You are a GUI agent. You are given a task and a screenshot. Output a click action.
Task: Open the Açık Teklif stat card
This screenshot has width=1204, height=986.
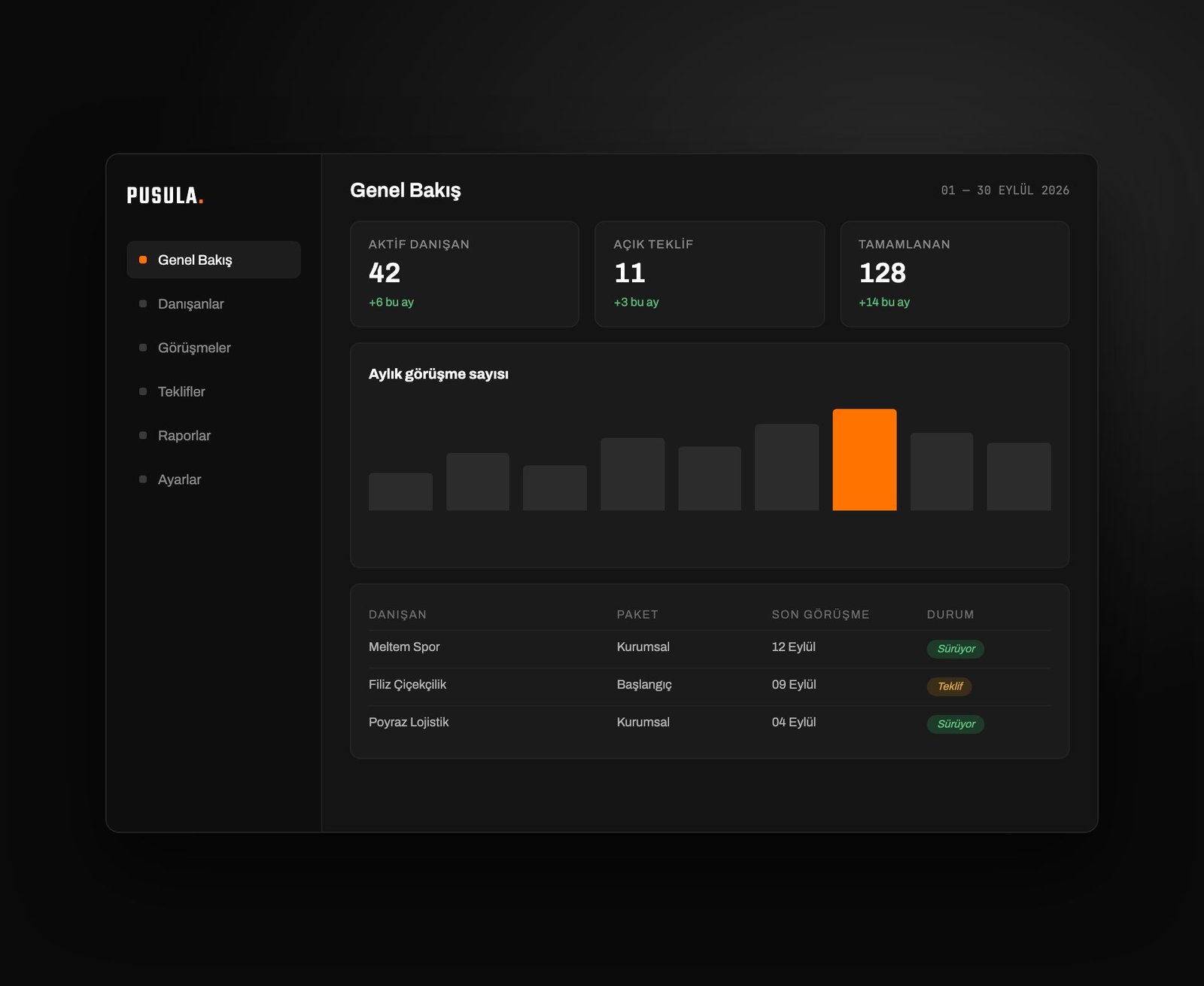tap(710, 274)
